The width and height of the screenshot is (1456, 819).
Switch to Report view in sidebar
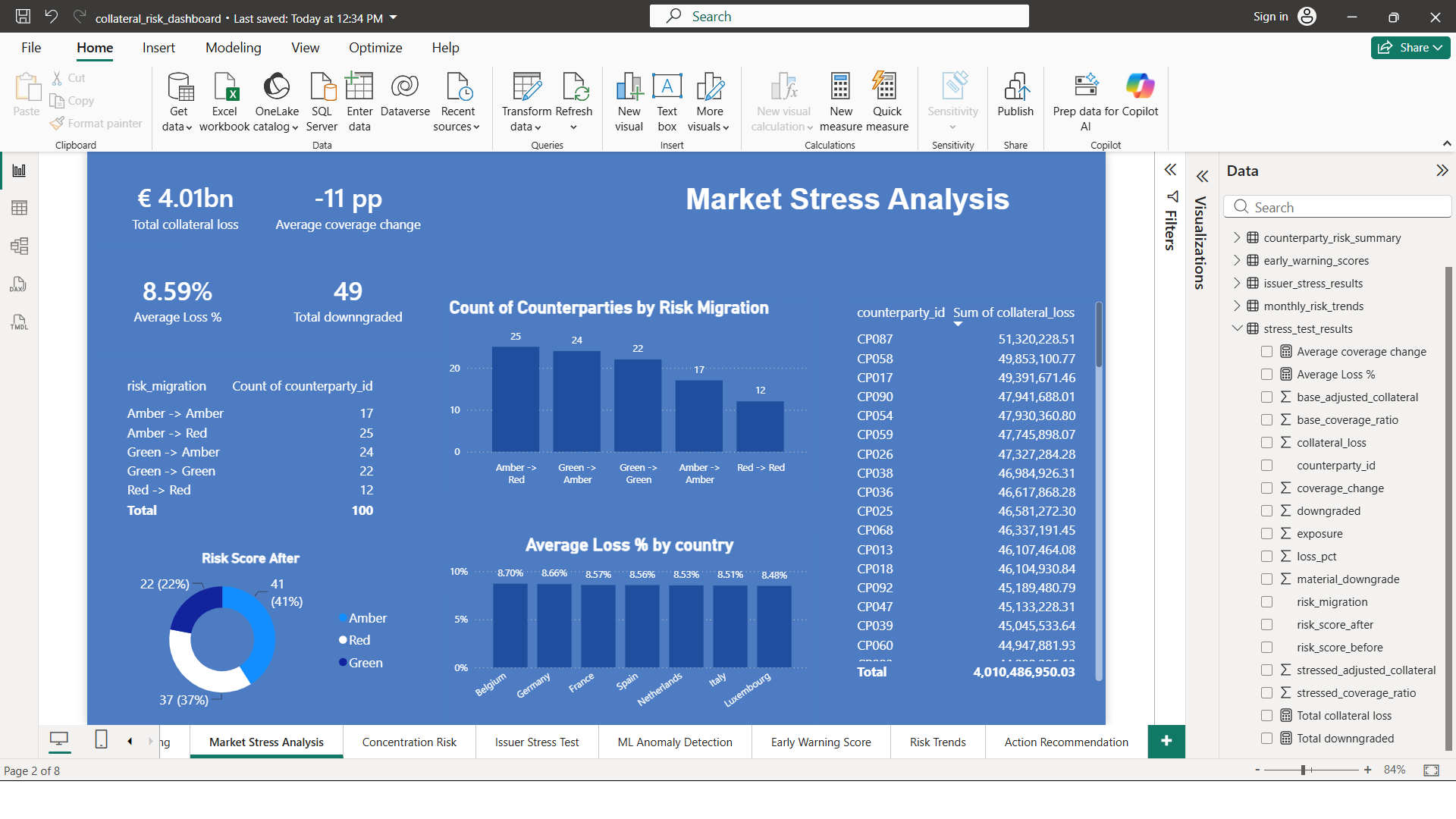point(19,170)
